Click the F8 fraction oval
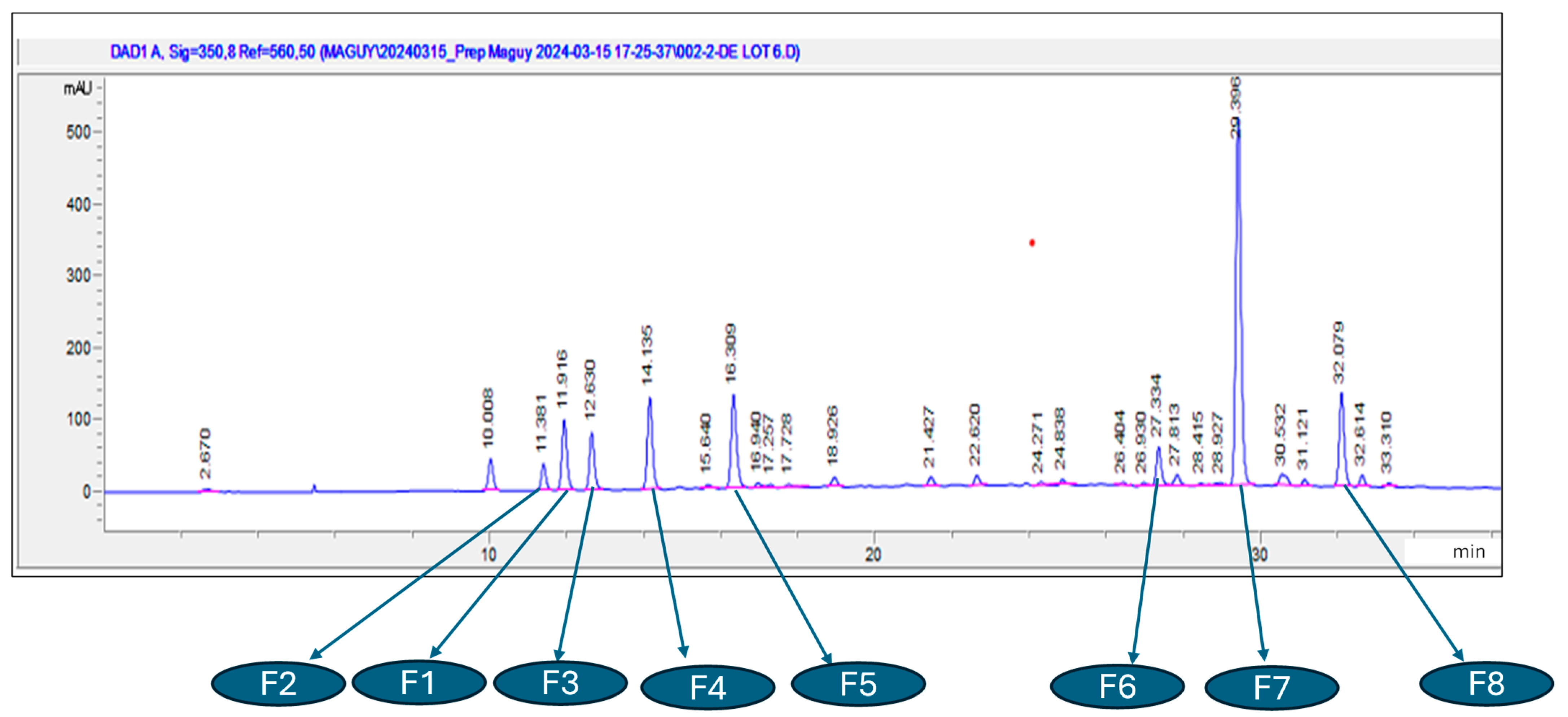The width and height of the screenshot is (1568, 717). tap(1486, 683)
